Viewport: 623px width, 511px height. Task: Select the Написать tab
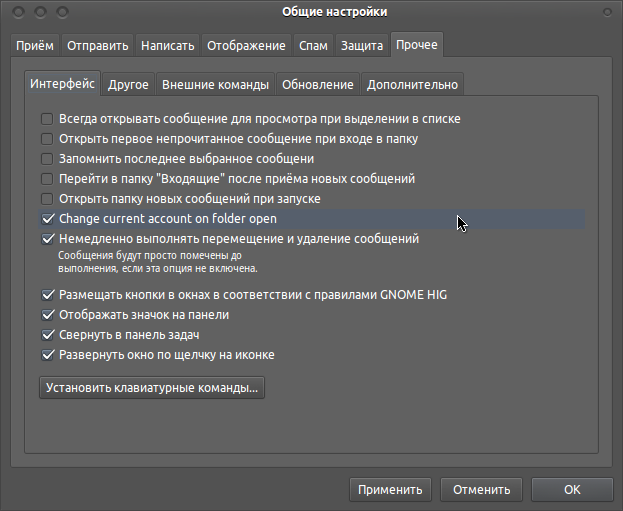(167, 46)
